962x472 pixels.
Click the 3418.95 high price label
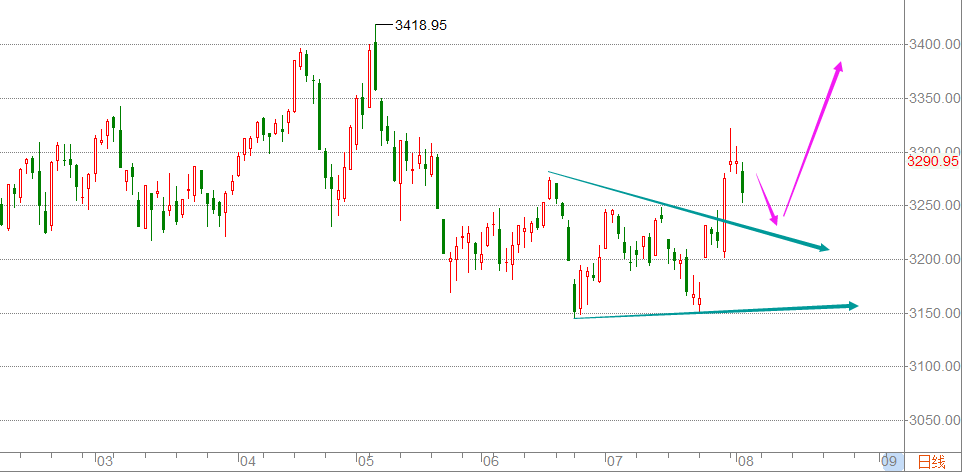click(x=421, y=26)
